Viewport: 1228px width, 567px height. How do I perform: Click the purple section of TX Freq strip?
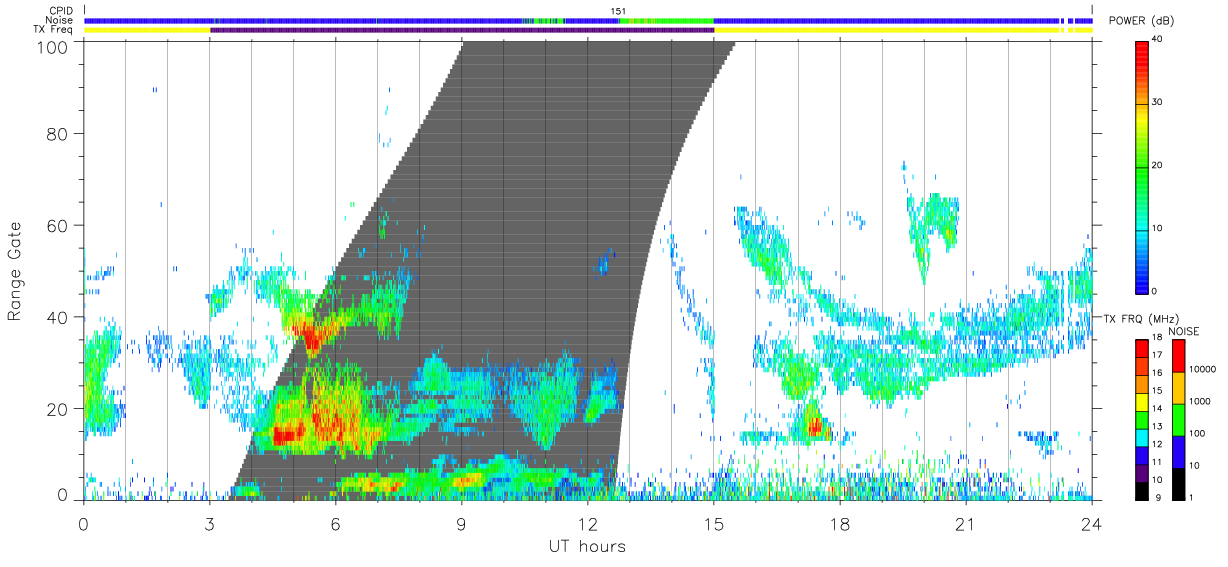point(462,30)
